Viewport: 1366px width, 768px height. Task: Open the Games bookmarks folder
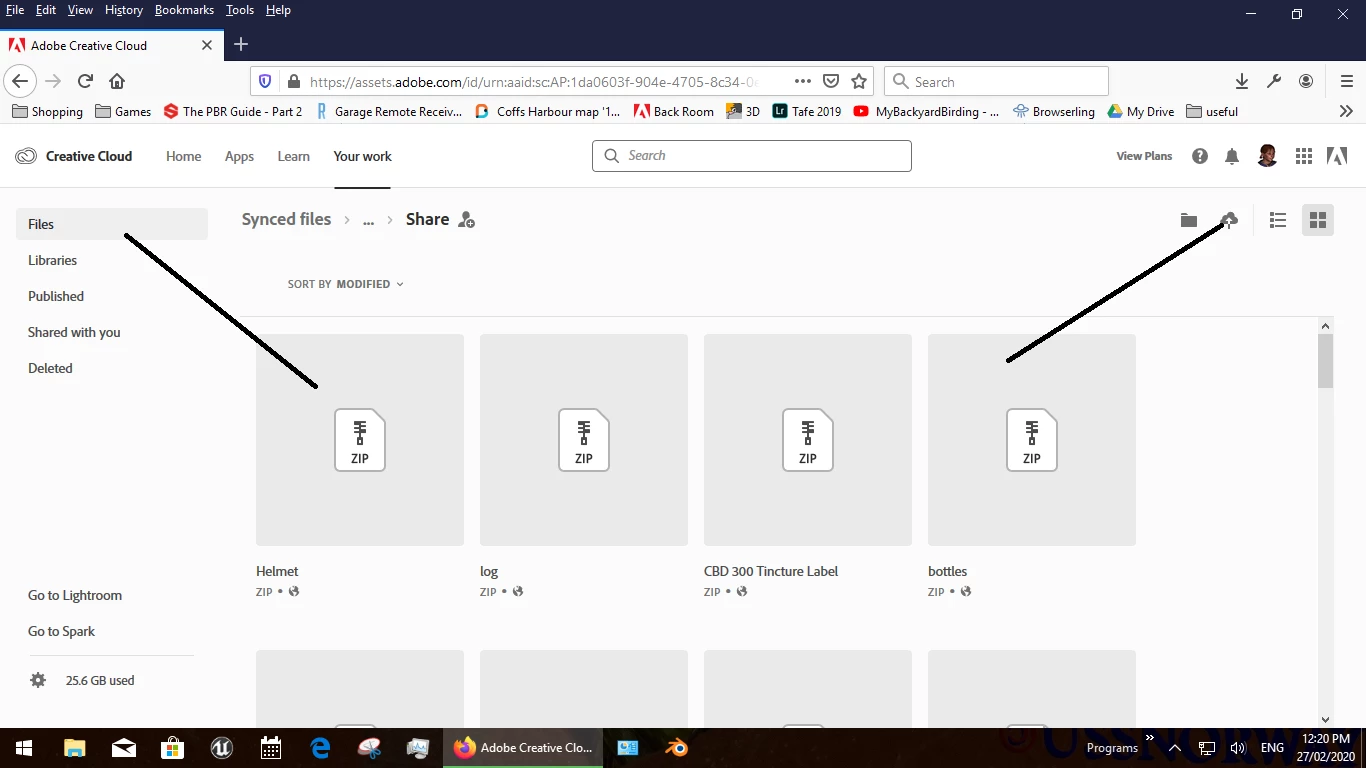[x=123, y=111]
